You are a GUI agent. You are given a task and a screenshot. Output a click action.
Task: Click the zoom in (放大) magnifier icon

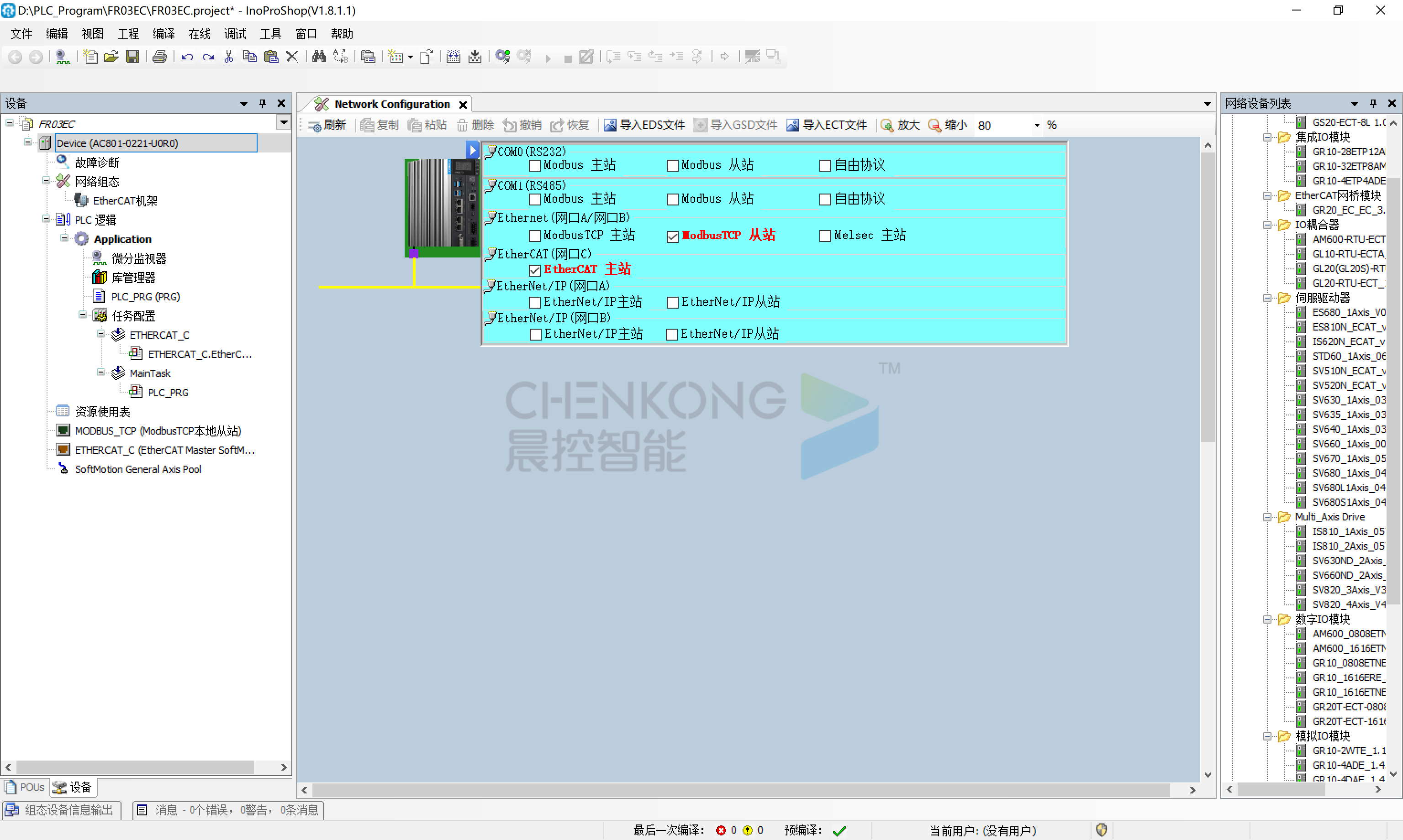[886, 125]
